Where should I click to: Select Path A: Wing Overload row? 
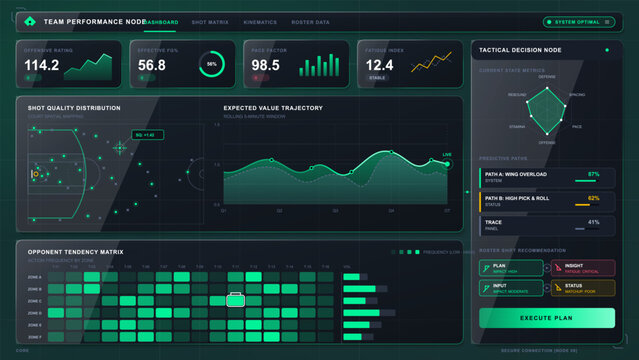click(547, 178)
